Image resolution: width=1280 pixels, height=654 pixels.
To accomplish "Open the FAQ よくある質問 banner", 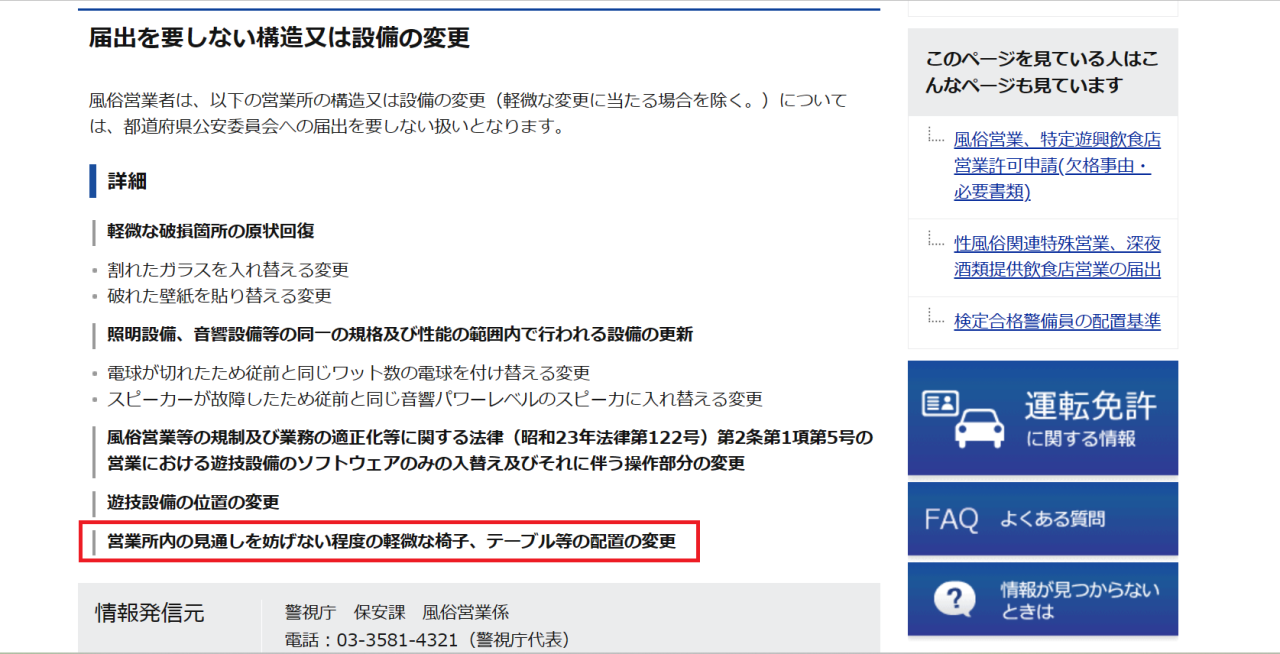I will click(x=1042, y=519).
